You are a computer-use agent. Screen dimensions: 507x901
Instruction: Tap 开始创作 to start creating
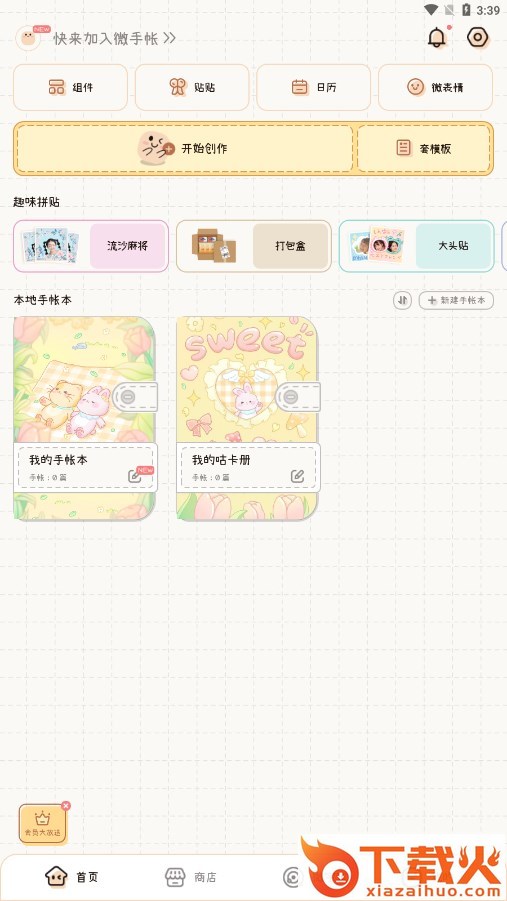point(185,148)
